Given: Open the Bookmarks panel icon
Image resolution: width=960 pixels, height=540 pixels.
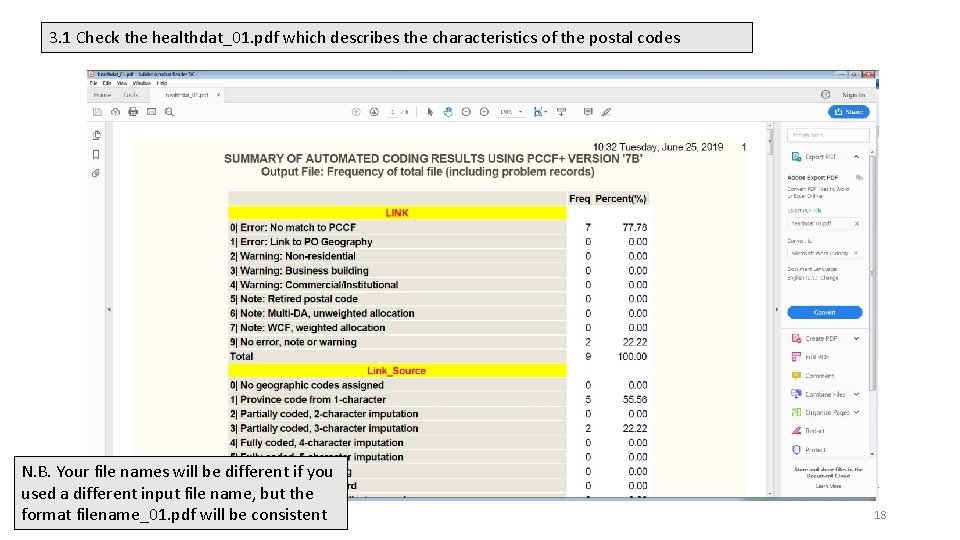Looking at the screenshot, I should [96, 154].
